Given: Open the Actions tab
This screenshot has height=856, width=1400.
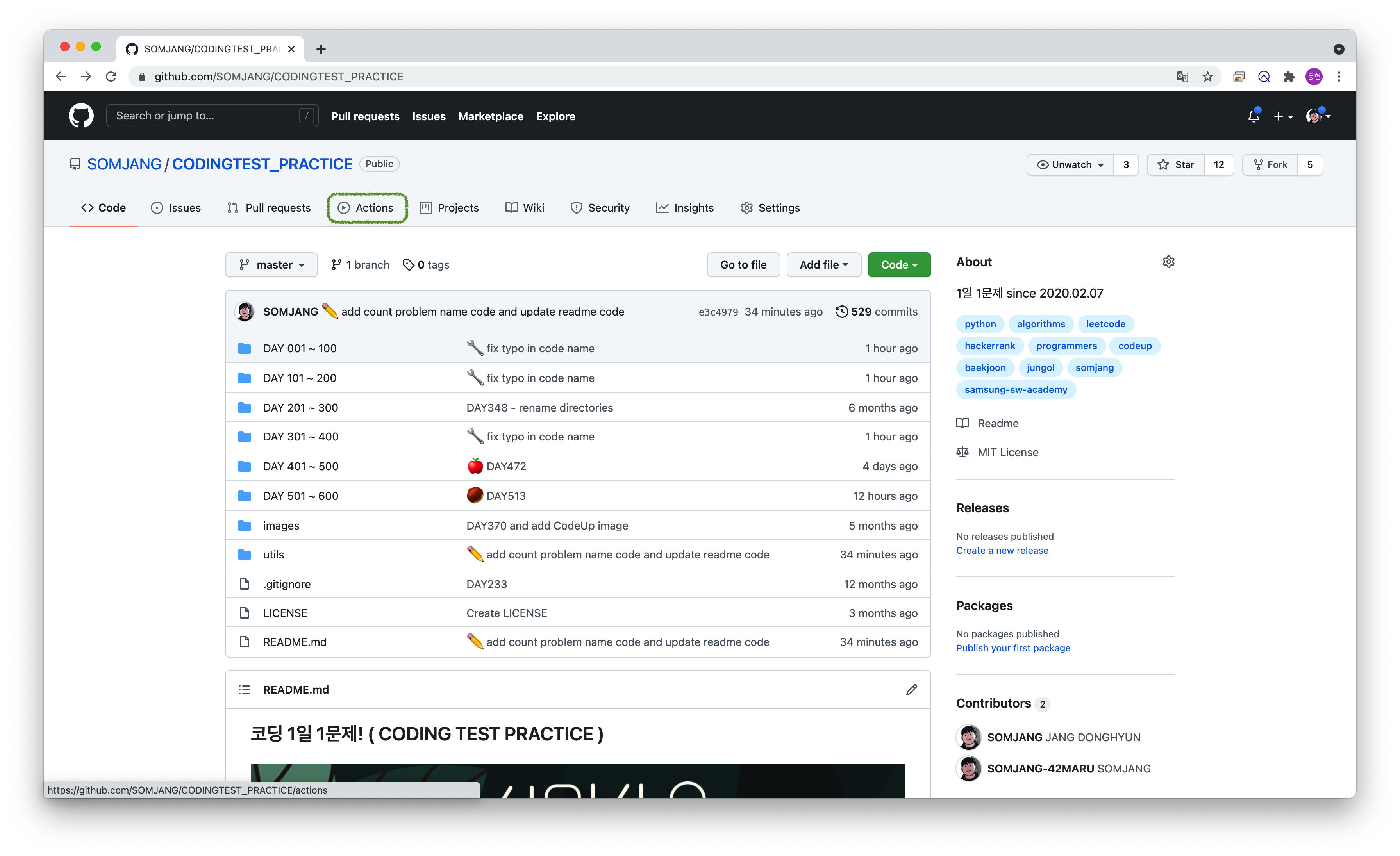Looking at the screenshot, I should point(366,208).
